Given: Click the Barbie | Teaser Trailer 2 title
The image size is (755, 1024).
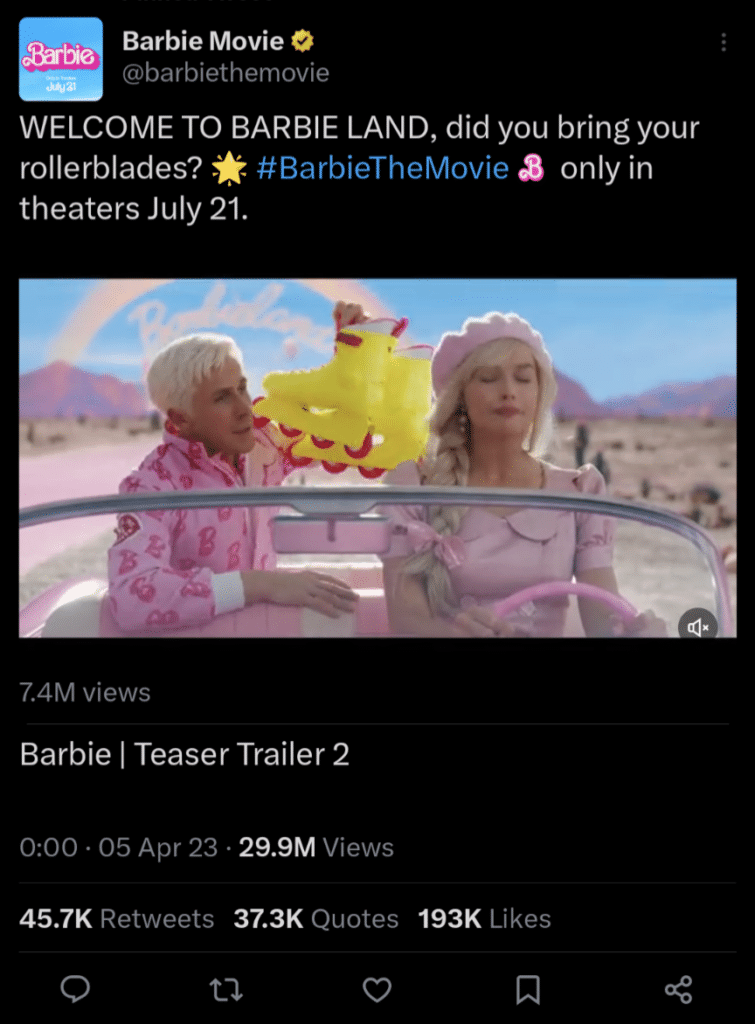Looking at the screenshot, I should (185, 754).
